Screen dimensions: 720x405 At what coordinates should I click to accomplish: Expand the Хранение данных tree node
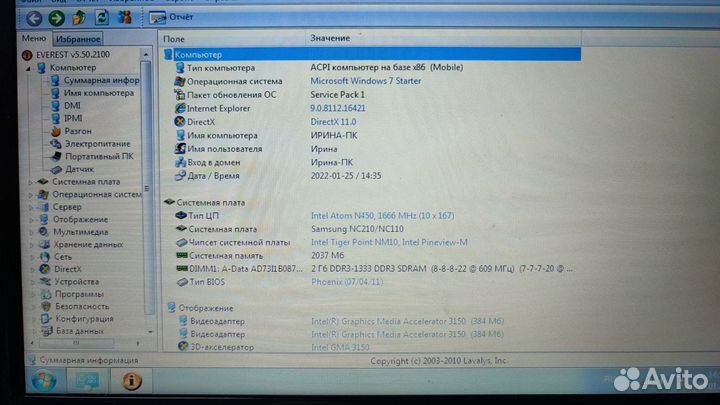click(x=33, y=245)
